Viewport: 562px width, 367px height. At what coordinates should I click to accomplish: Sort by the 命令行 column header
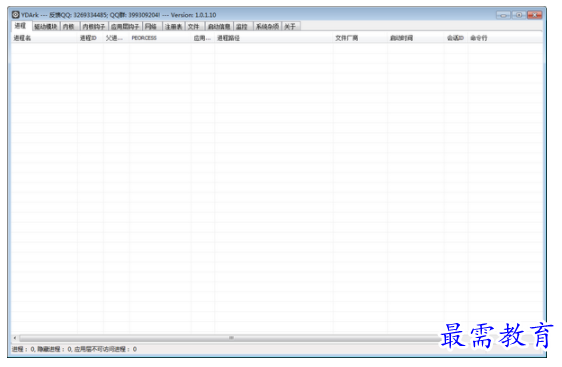[505, 38]
